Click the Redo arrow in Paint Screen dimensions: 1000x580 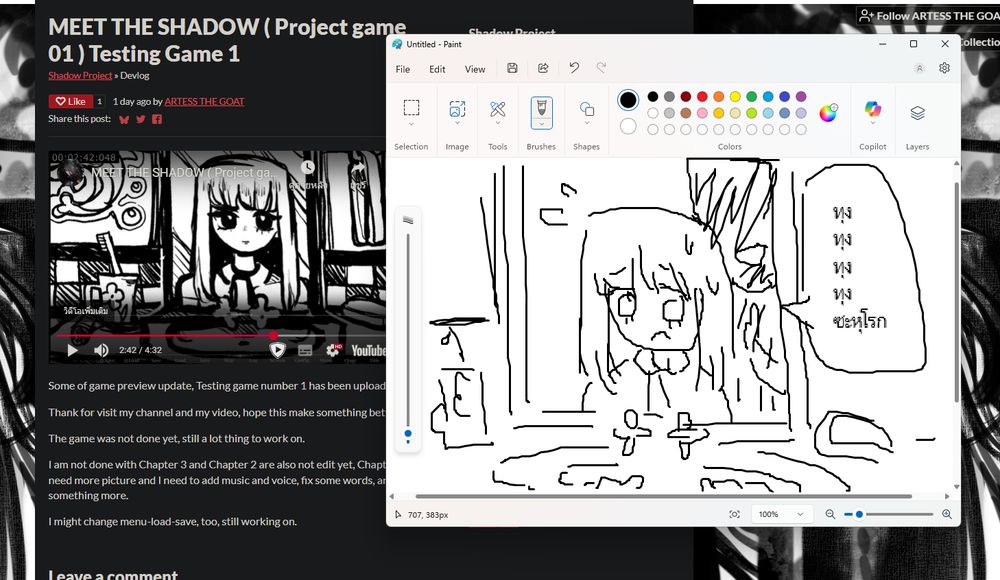point(601,68)
